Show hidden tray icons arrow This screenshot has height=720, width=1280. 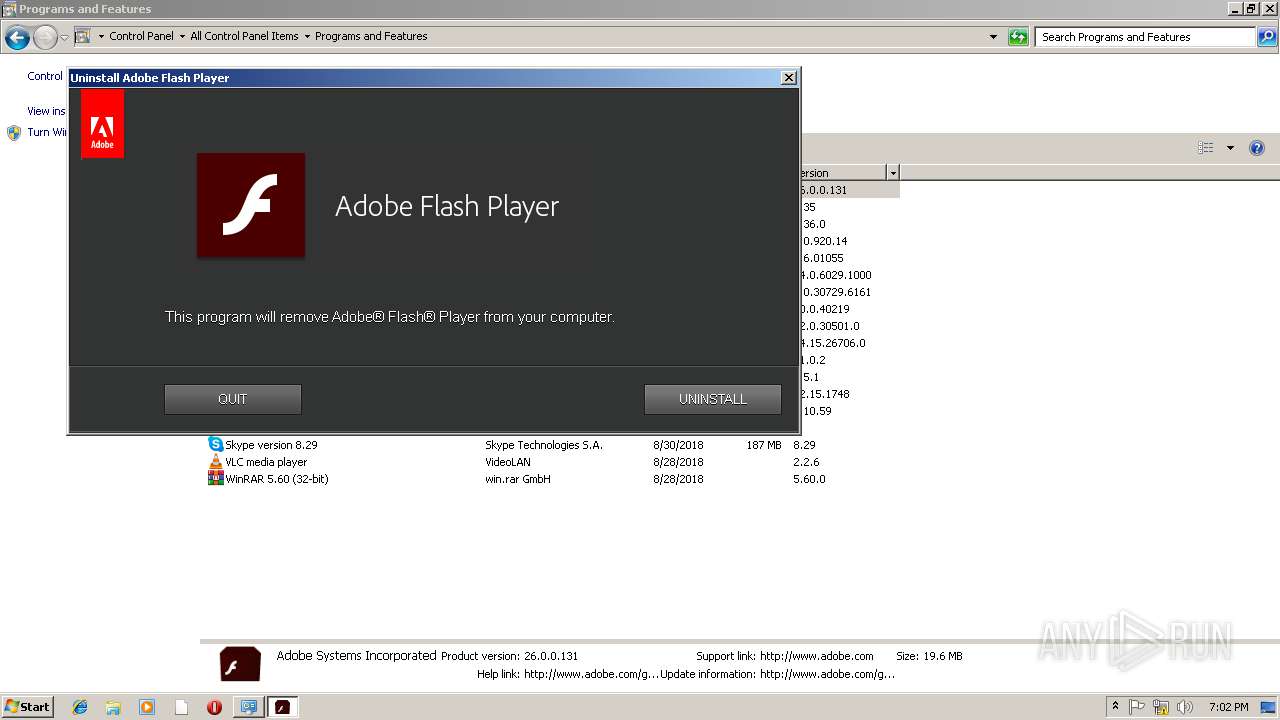pos(1115,707)
